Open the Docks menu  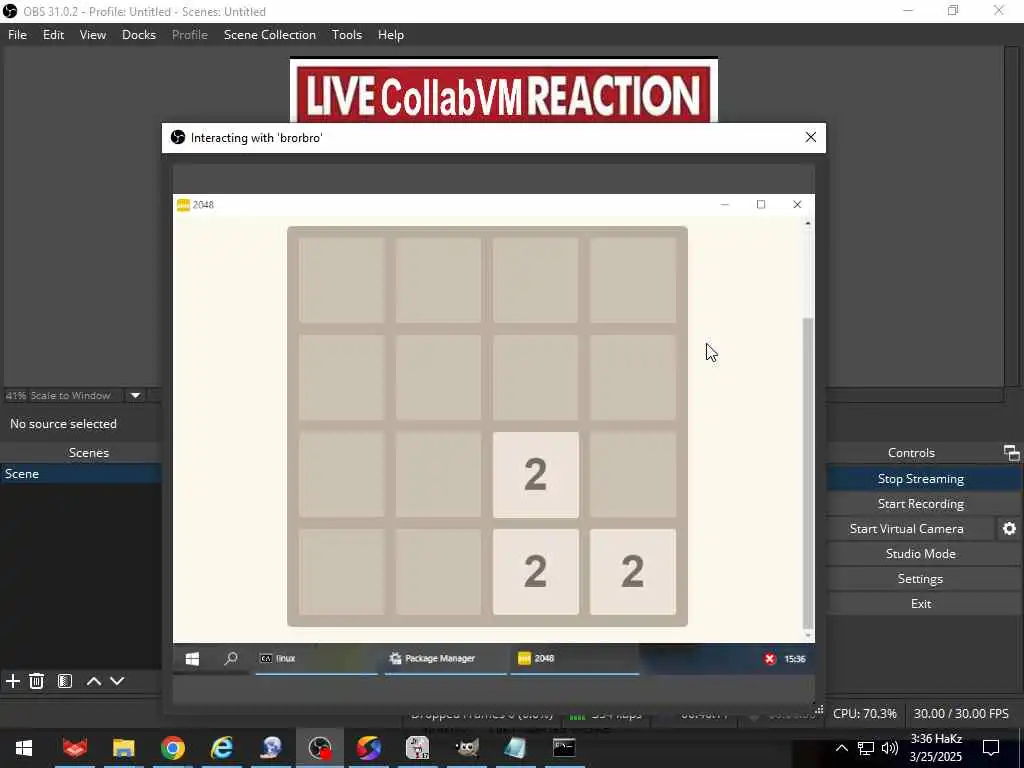[138, 35]
